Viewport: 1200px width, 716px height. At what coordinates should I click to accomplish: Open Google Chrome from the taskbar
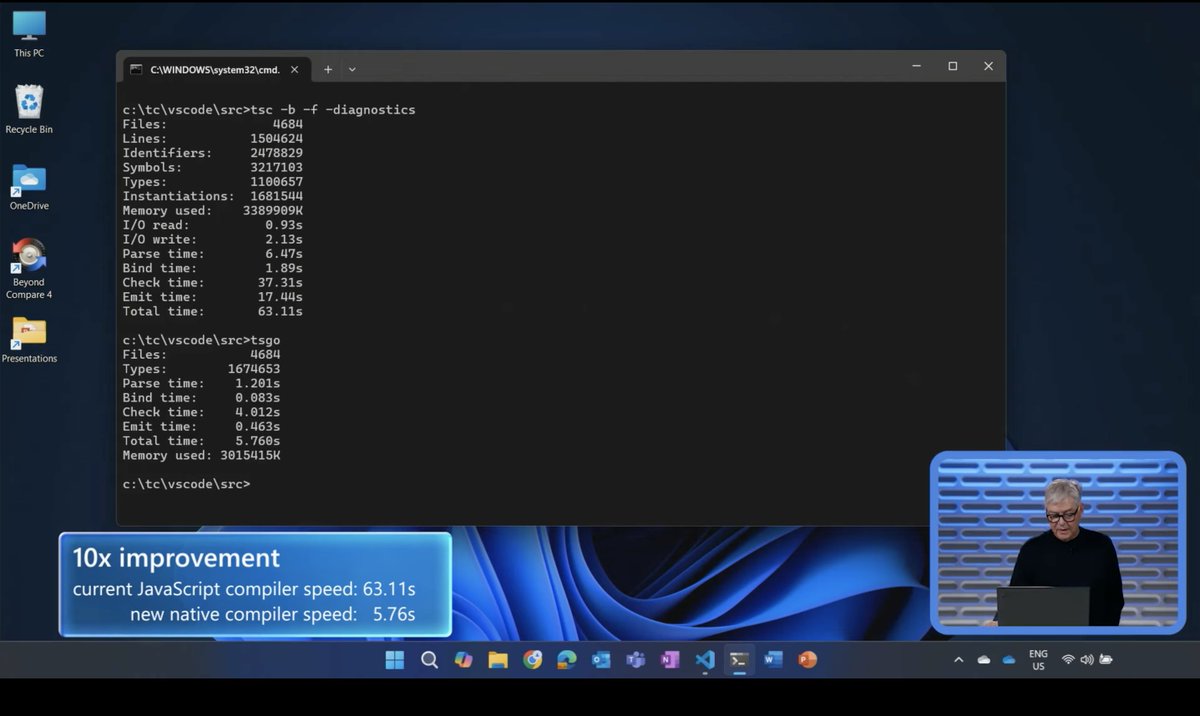(x=533, y=660)
